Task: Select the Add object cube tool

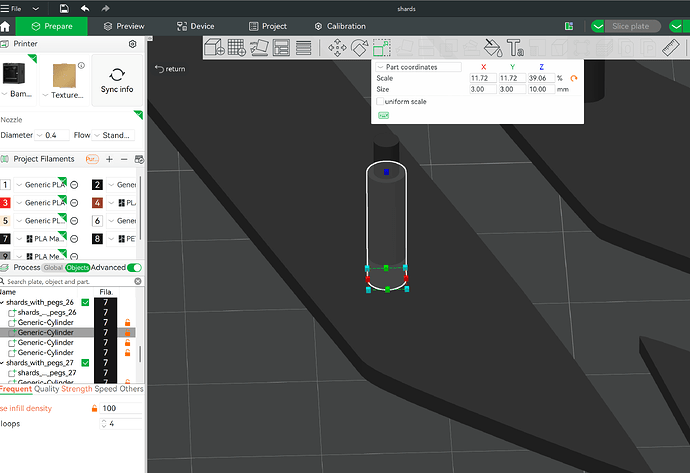Action: (215, 48)
